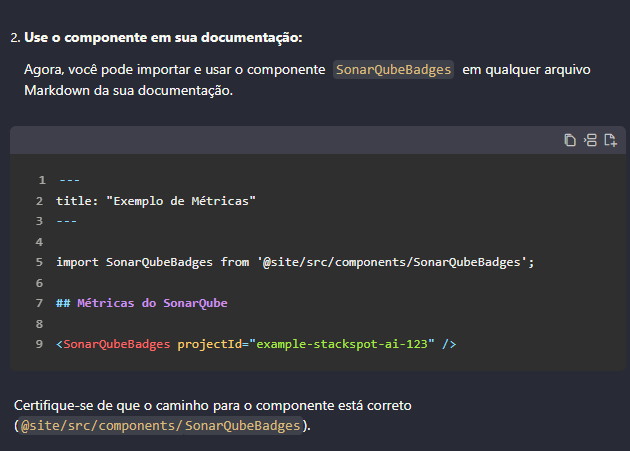This screenshot has height=451, width=630.
Task: Click heading 'Use o componente em sua documentação:'
Action: pos(163,37)
